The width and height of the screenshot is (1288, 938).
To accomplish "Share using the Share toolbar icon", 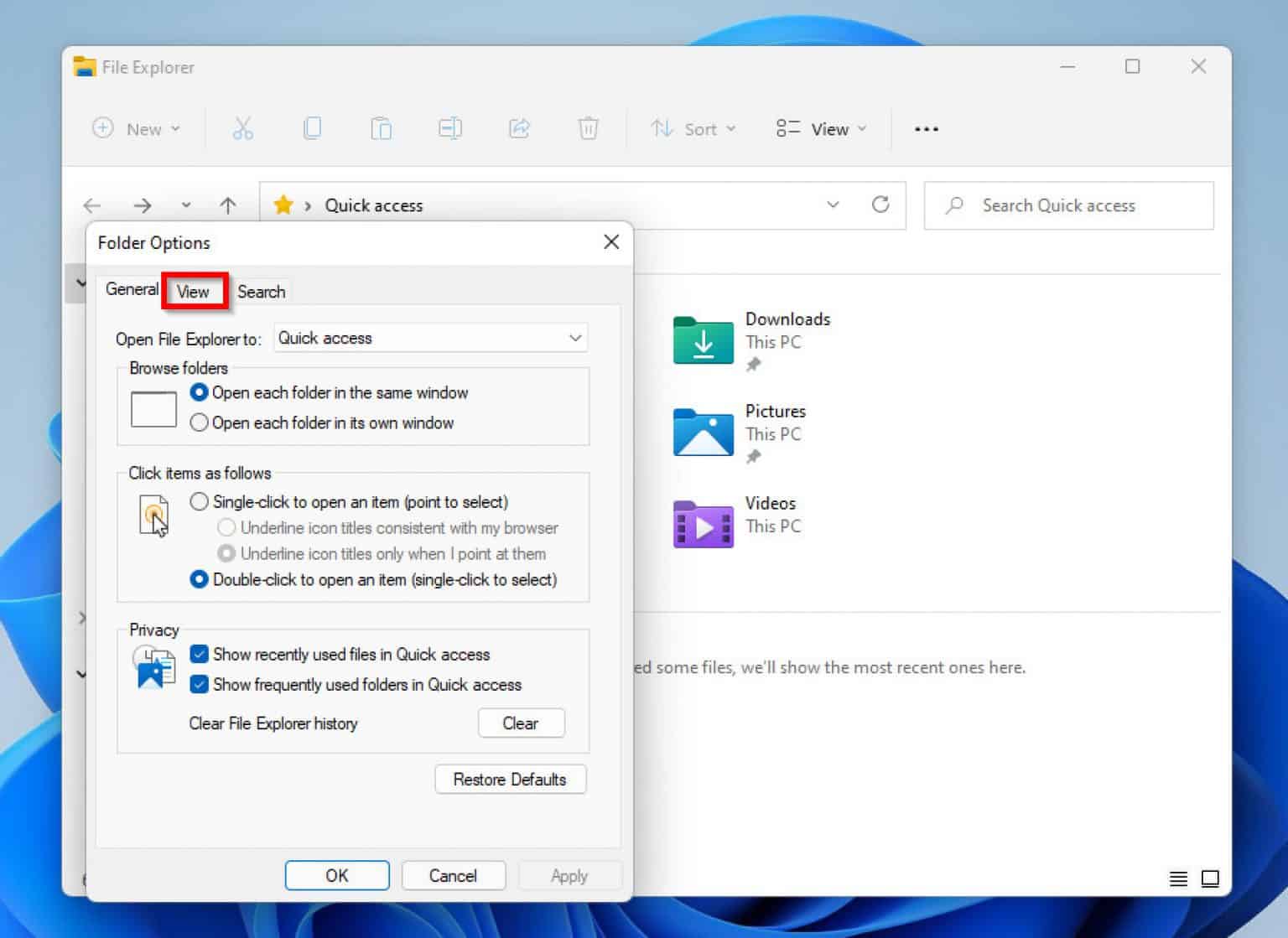I will [x=519, y=128].
